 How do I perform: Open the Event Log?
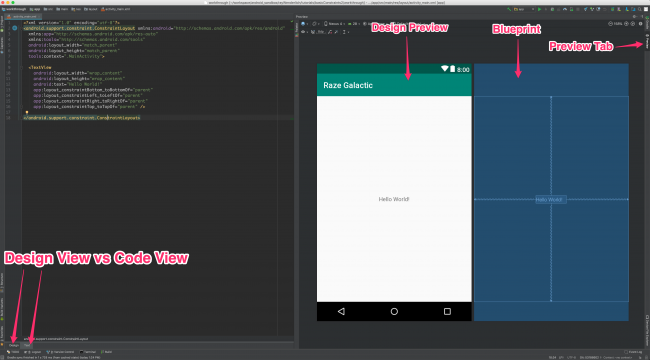[633, 352]
